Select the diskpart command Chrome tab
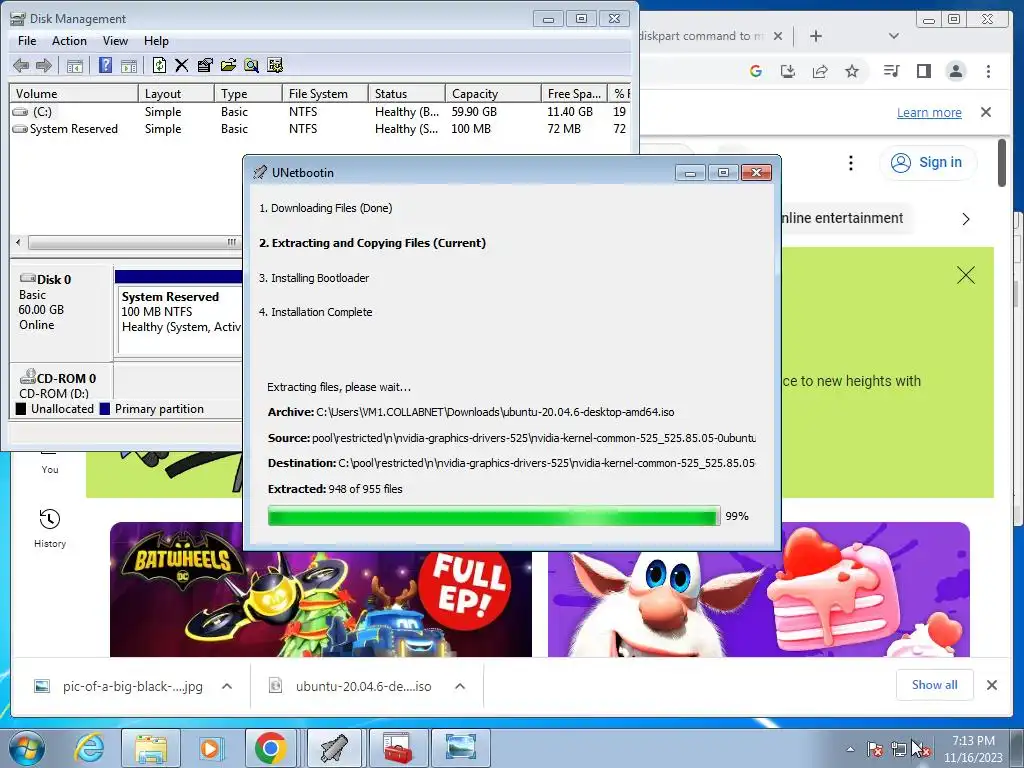Screen dimensions: 1024x768 click(x=701, y=36)
